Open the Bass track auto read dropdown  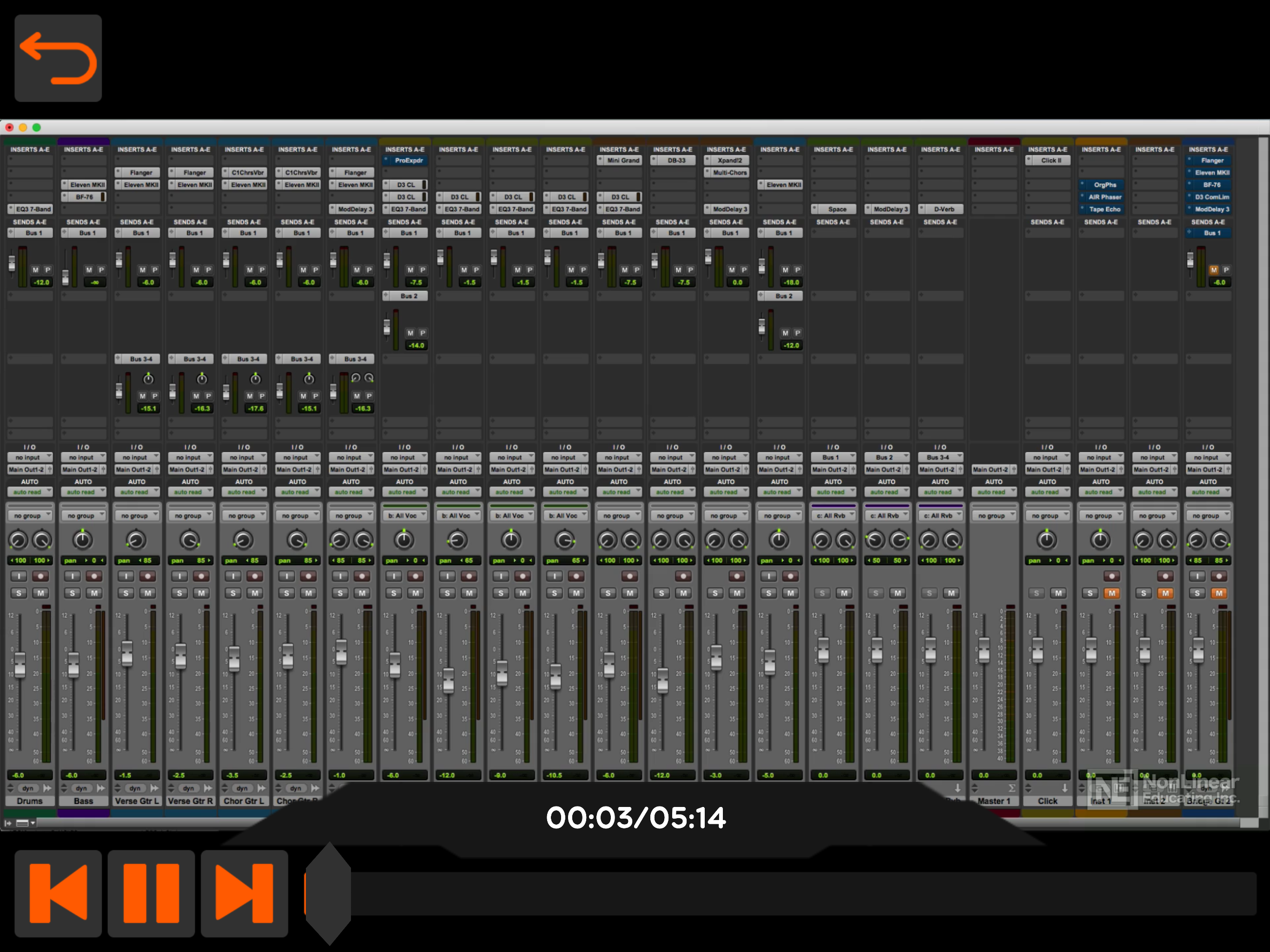click(83, 492)
